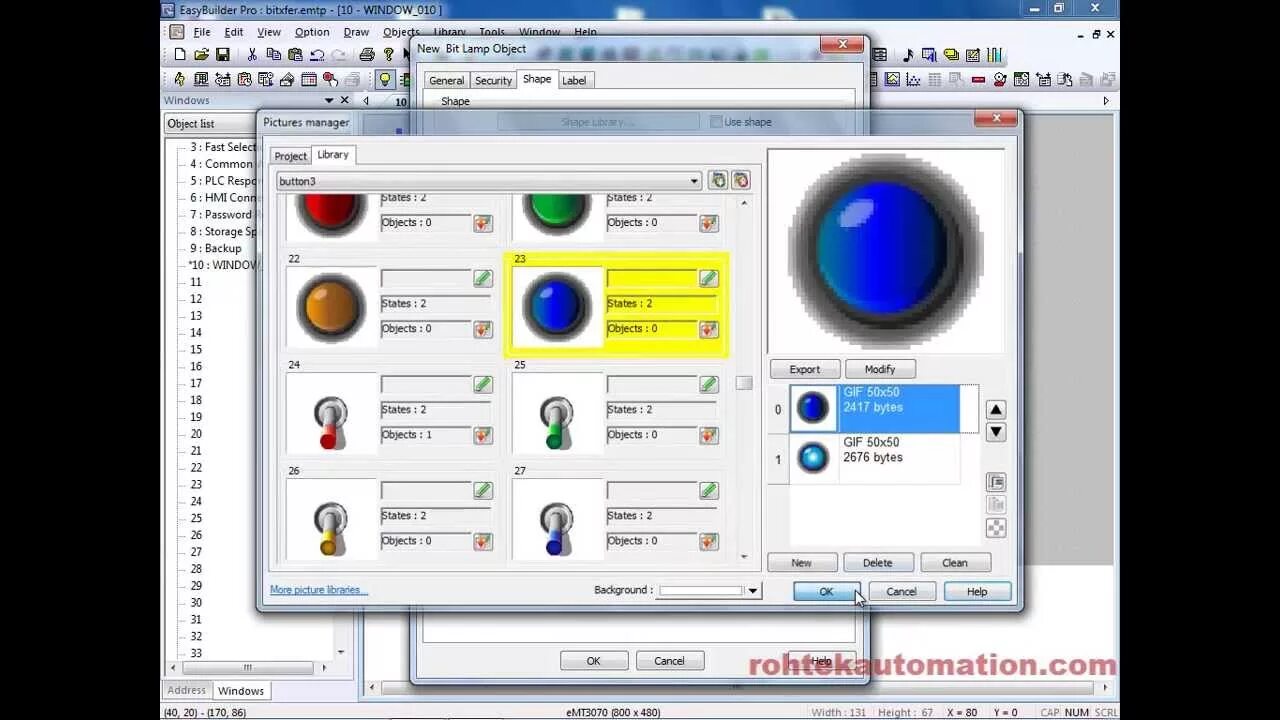Click the Open project folder icon

(201, 54)
